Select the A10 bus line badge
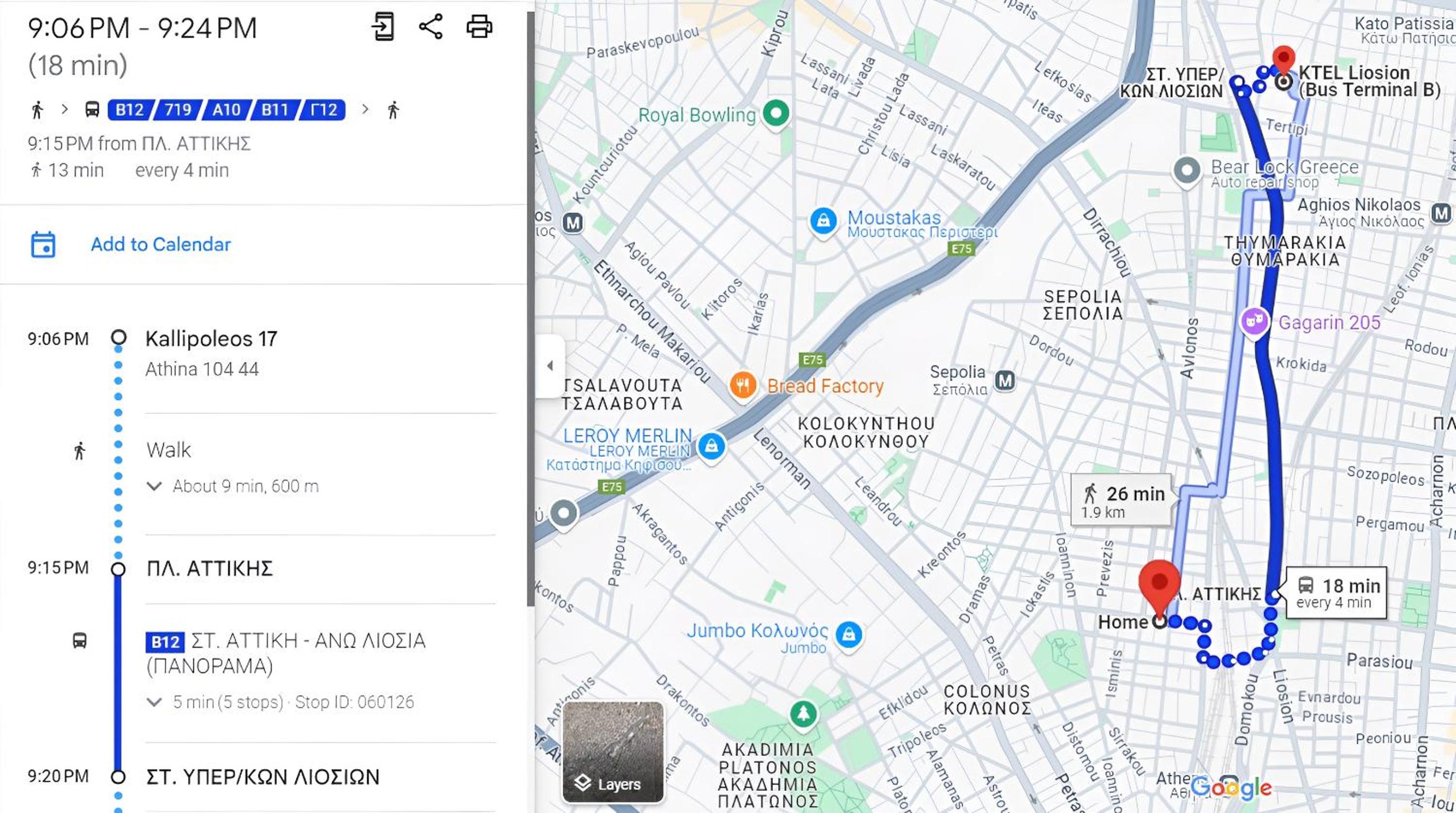The image size is (1456, 813). coord(227,109)
